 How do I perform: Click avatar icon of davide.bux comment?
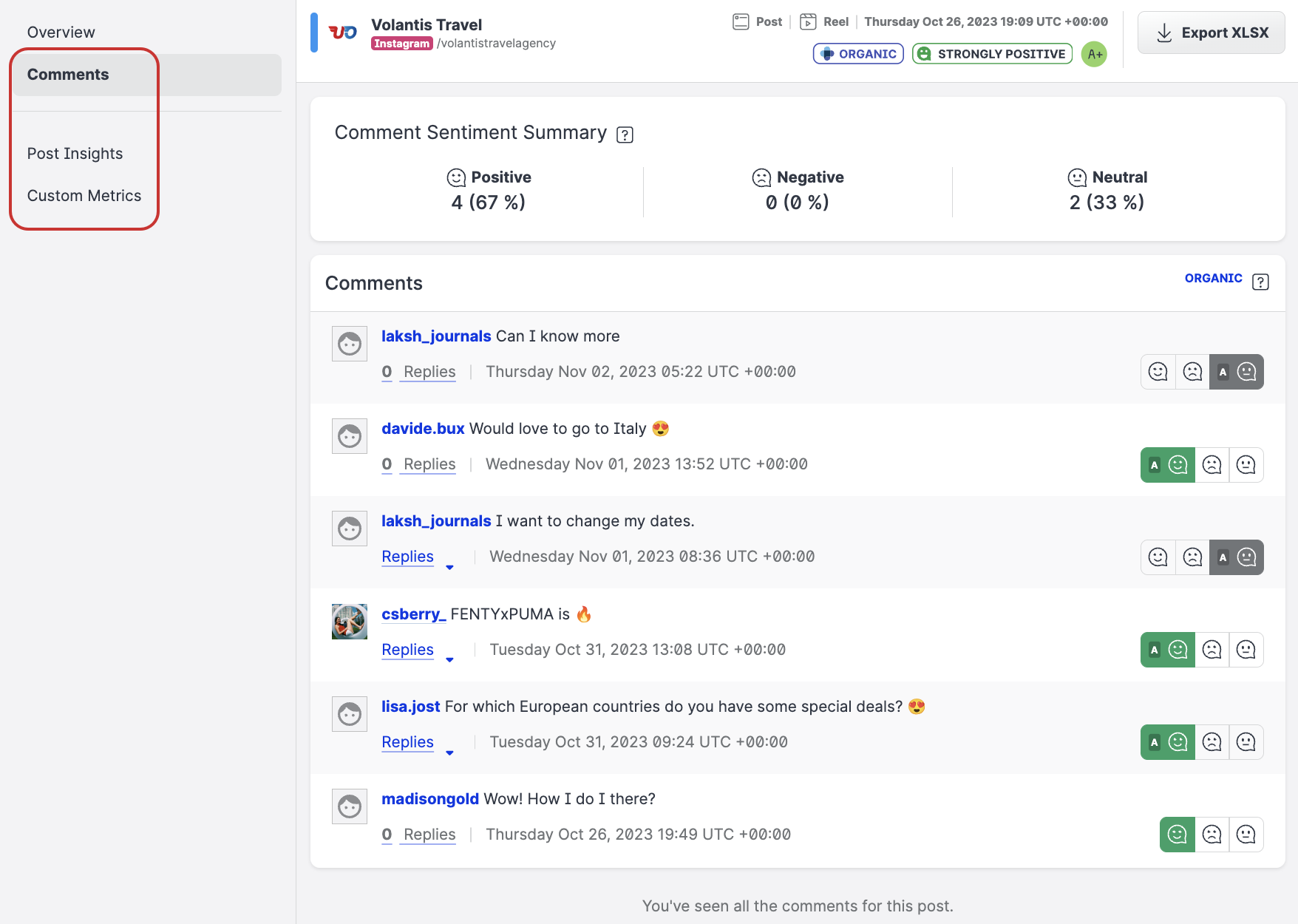(350, 436)
